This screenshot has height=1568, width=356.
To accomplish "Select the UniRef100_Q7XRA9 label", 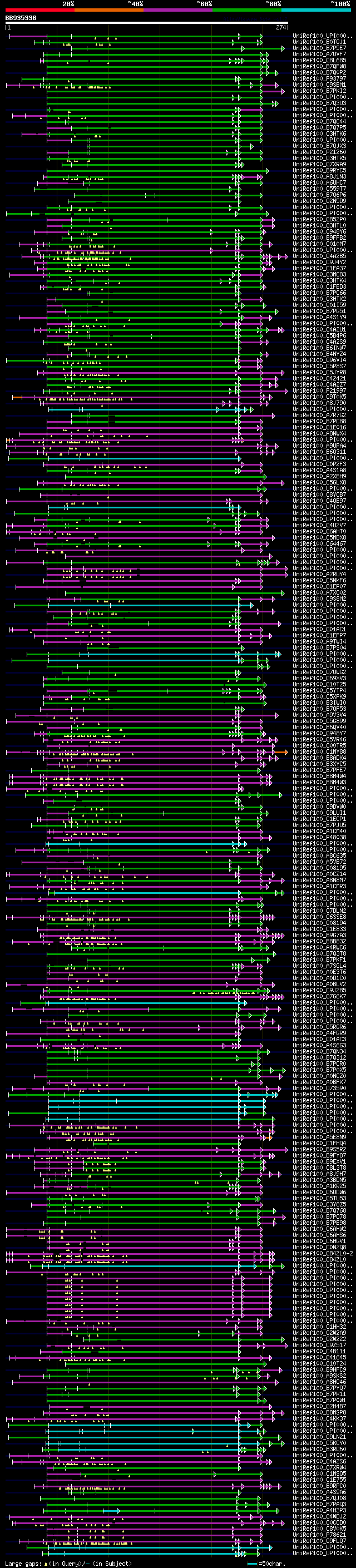I will (x=319, y=164).
